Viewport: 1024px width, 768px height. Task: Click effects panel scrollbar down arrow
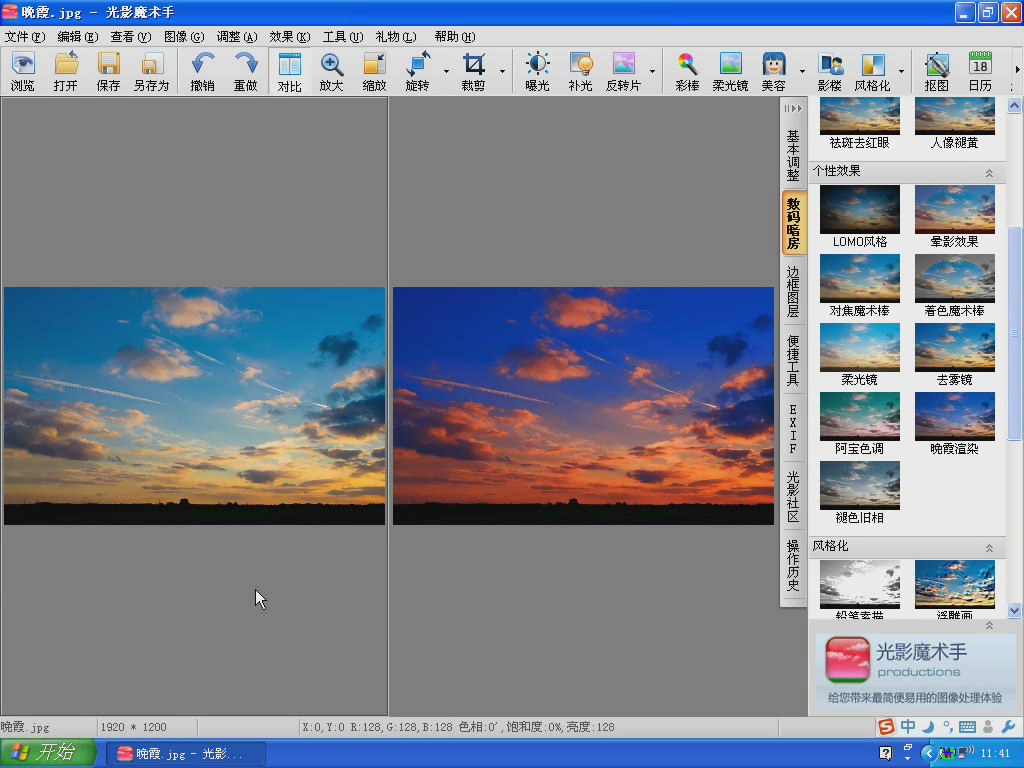pos(1014,611)
